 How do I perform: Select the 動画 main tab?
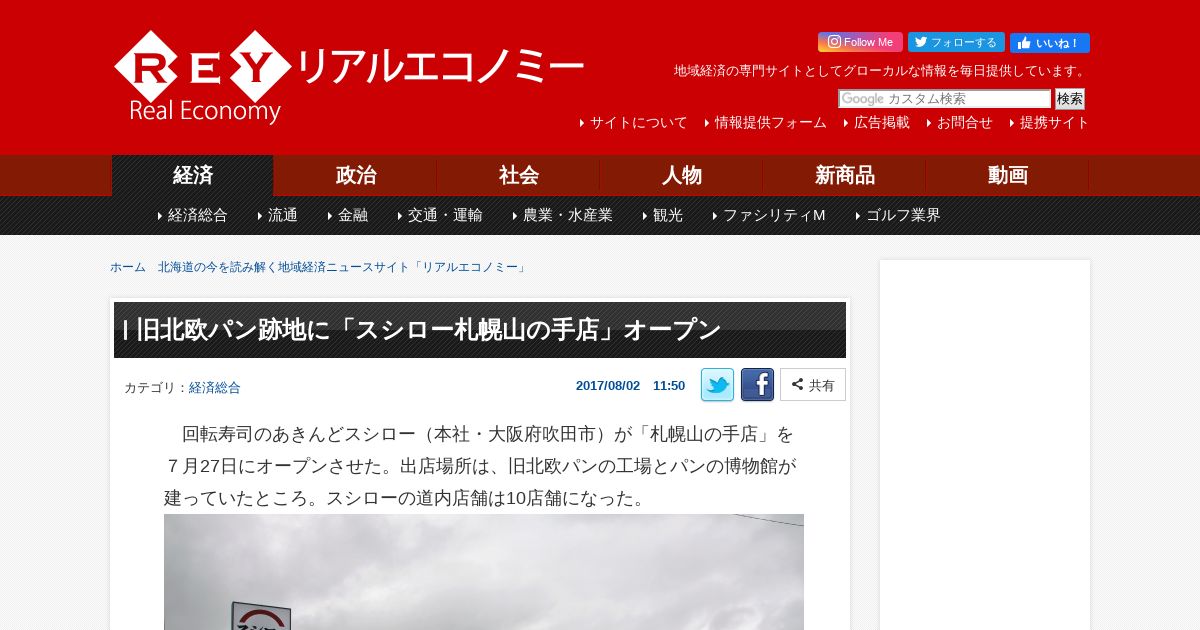pos(1008,175)
